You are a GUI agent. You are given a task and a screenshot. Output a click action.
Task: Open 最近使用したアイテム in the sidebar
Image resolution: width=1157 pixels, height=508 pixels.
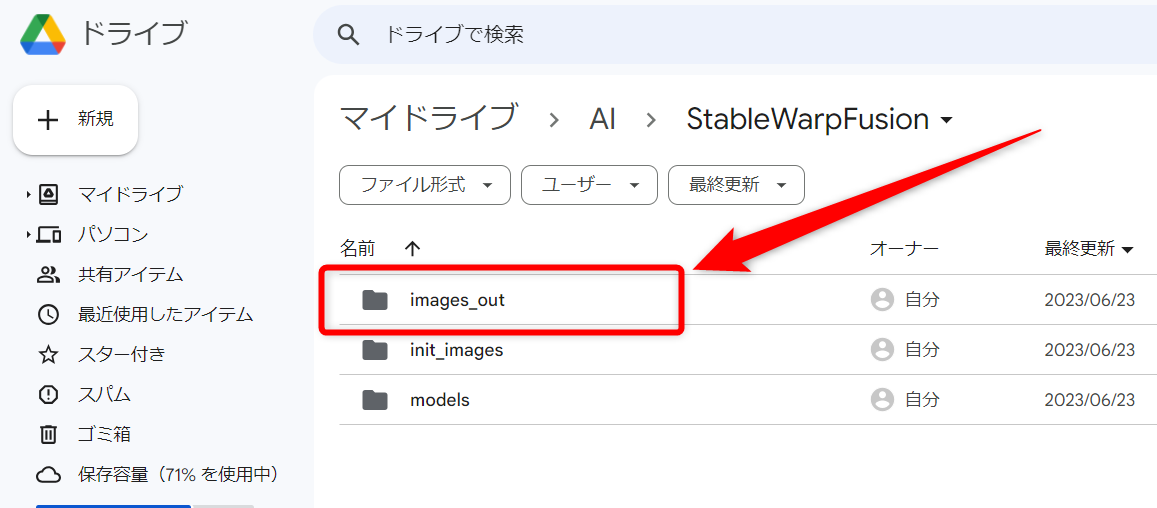(x=166, y=315)
